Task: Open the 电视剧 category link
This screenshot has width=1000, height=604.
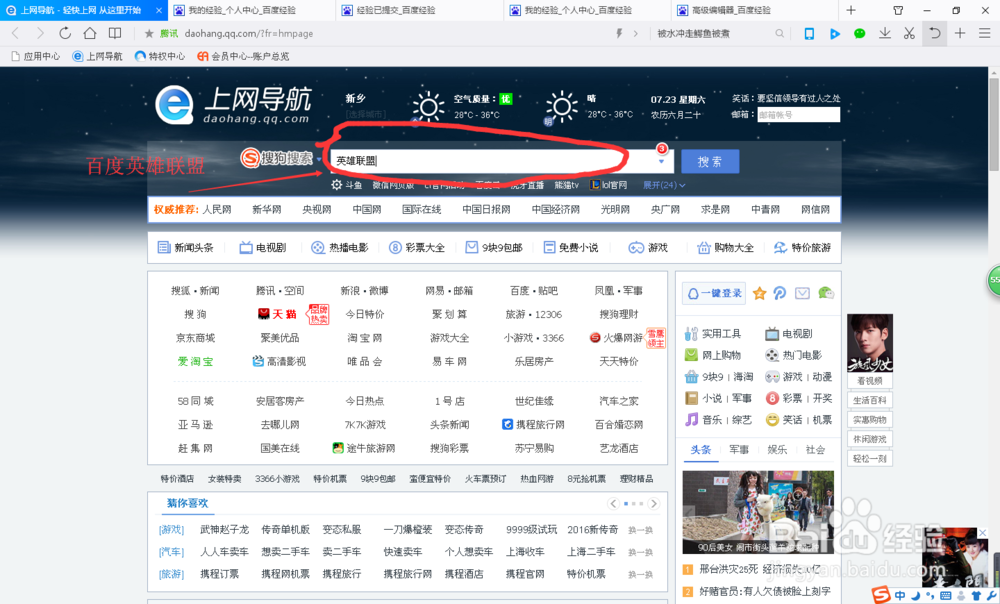Action: pos(263,247)
